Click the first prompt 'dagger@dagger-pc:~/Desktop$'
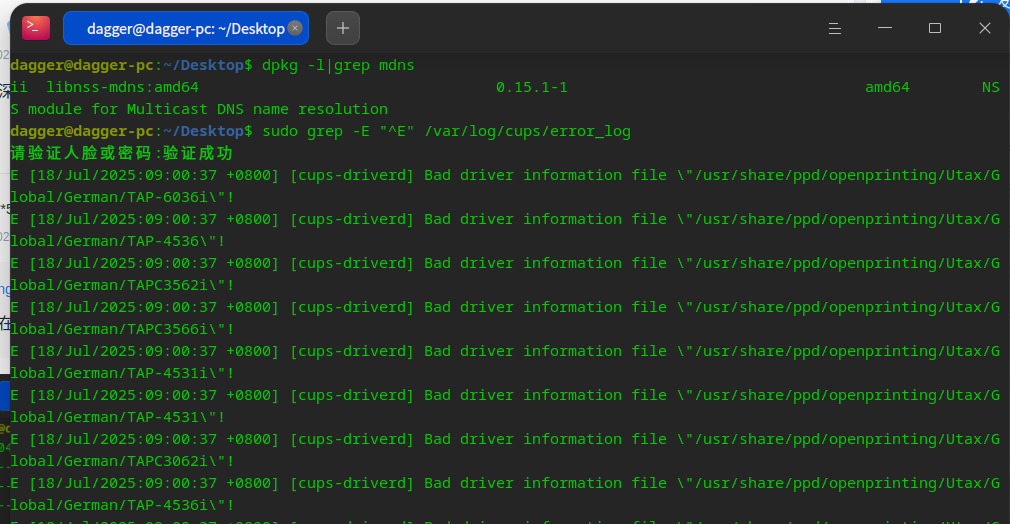 131,65
